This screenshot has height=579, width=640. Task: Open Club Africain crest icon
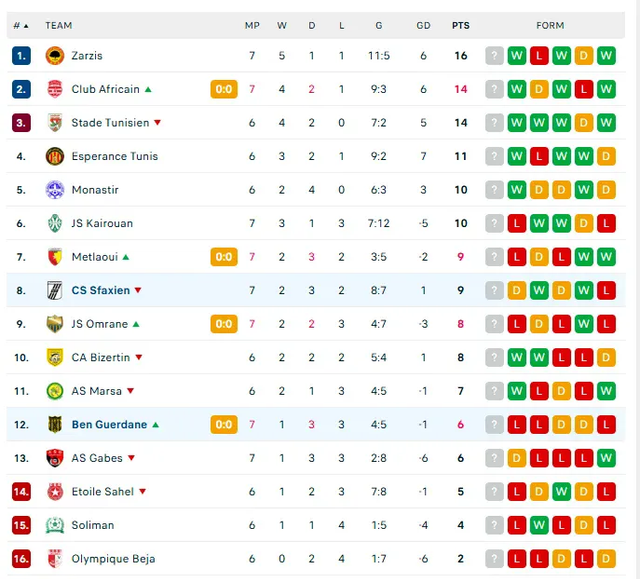[55, 89]
